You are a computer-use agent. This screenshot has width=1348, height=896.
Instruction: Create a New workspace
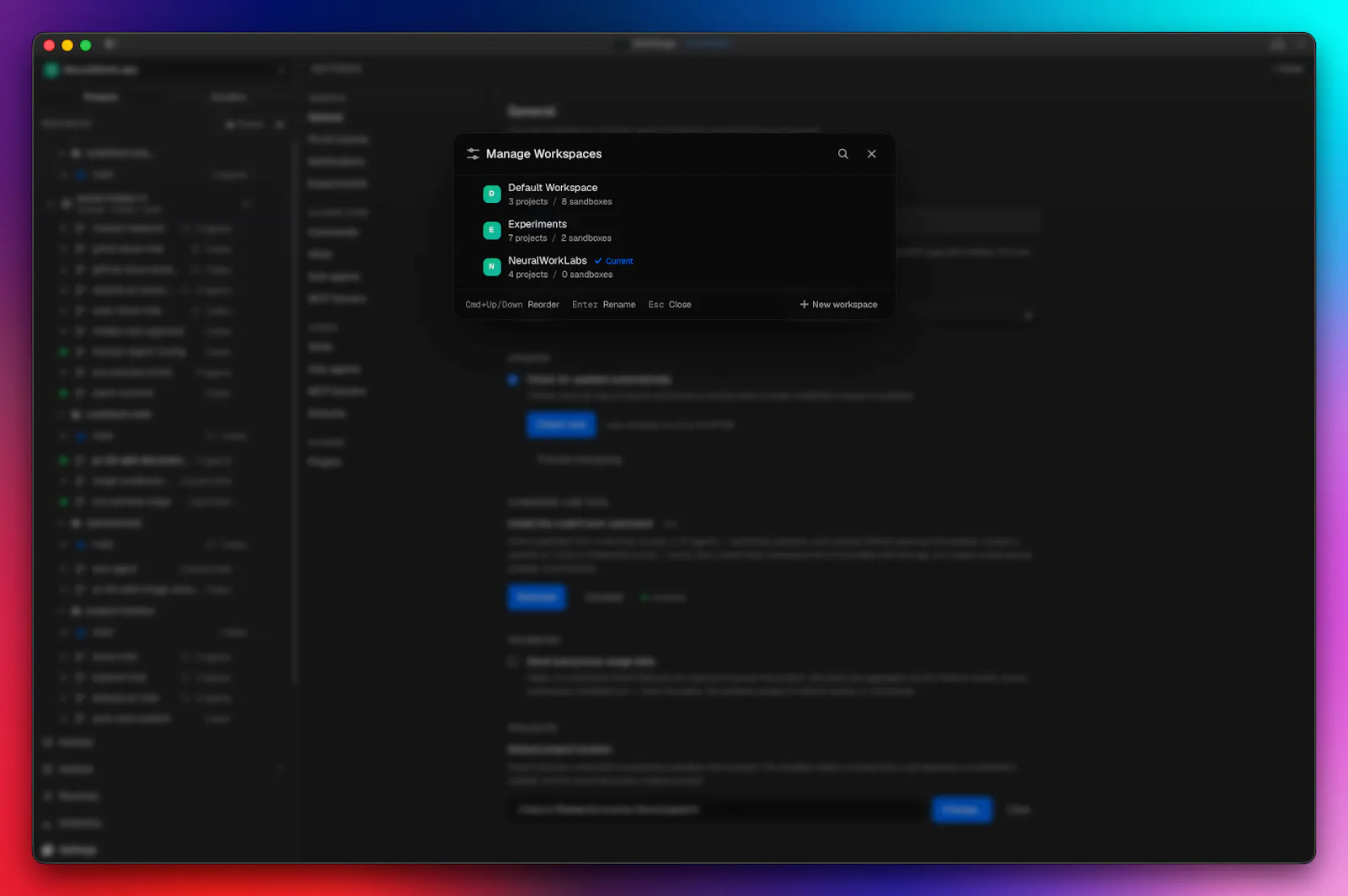pyautogui.click(x=838, y=305)
